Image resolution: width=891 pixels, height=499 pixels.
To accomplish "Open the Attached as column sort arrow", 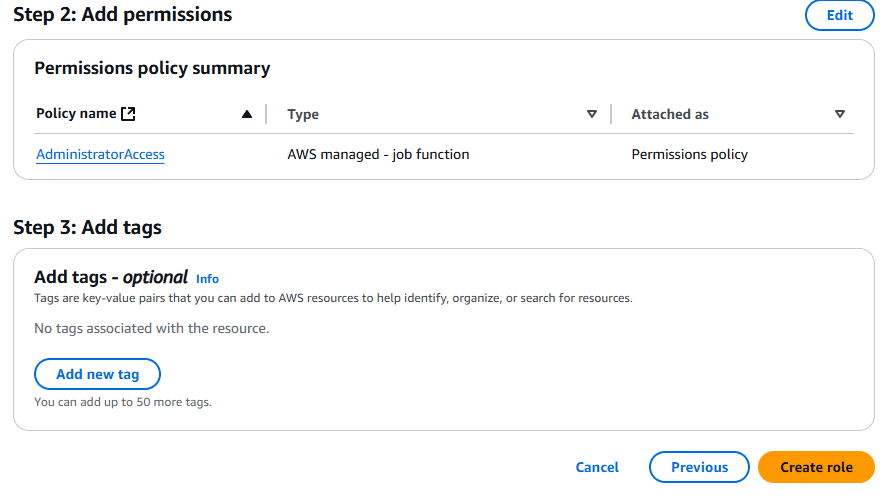I will [839, 114].
